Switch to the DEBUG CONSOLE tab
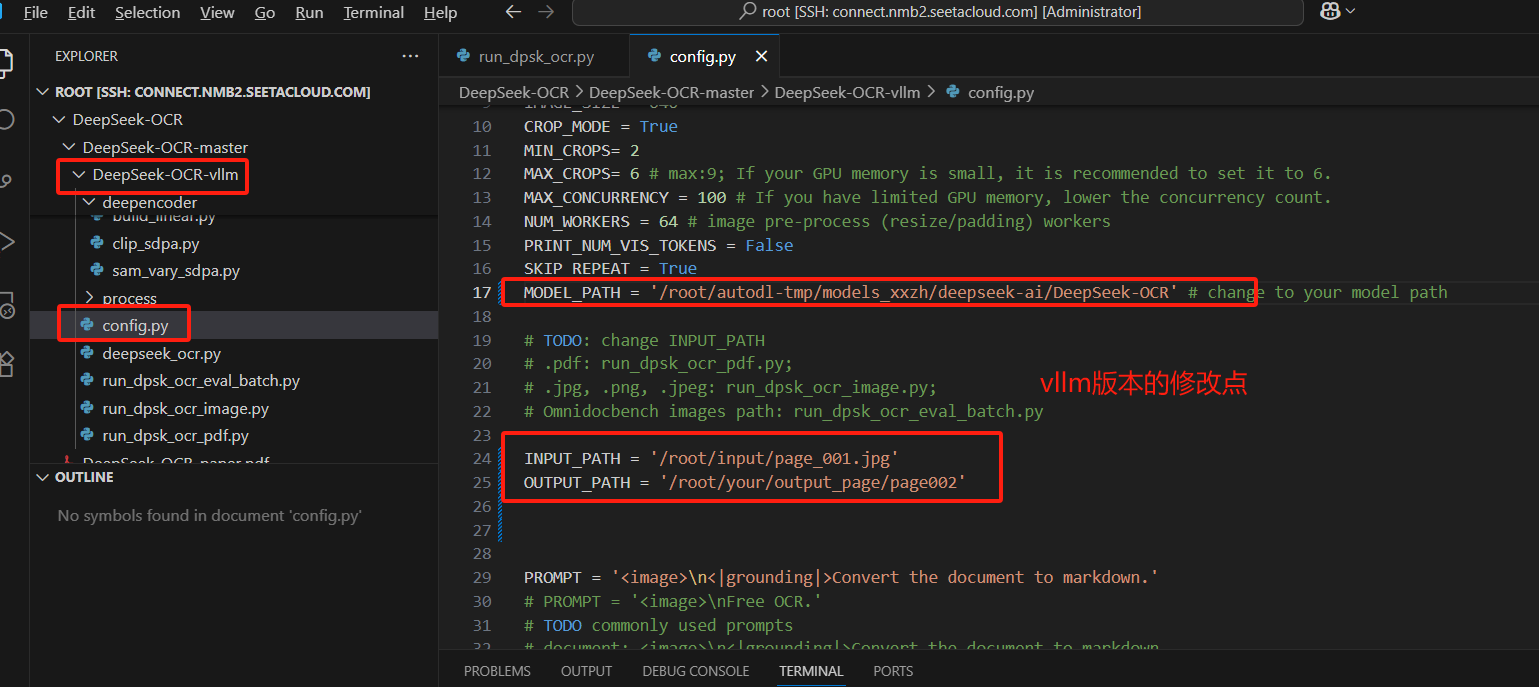Viewport: 1539px width, 687px height. 695,671
